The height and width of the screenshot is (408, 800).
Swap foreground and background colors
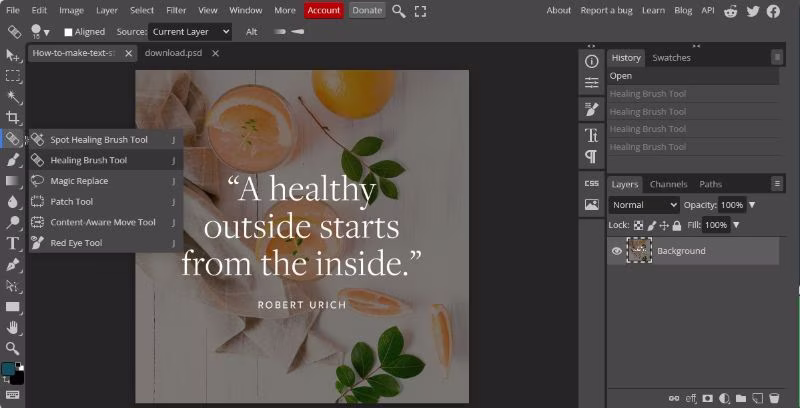tap(7, 380)
